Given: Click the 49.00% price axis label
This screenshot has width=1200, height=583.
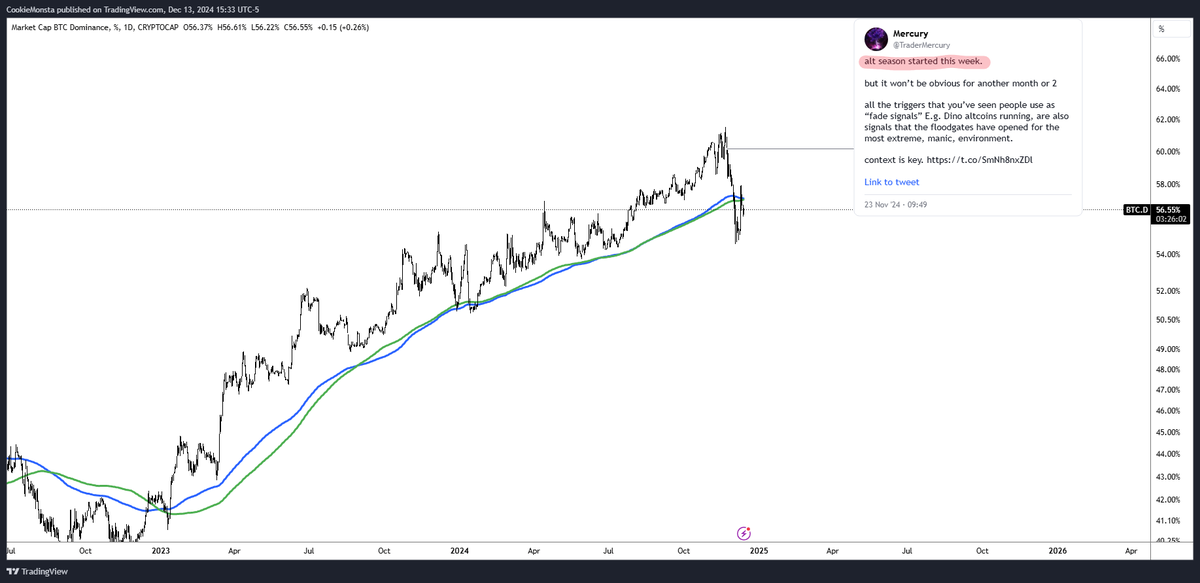Looking at the screenshot, I should point(1168,350).
